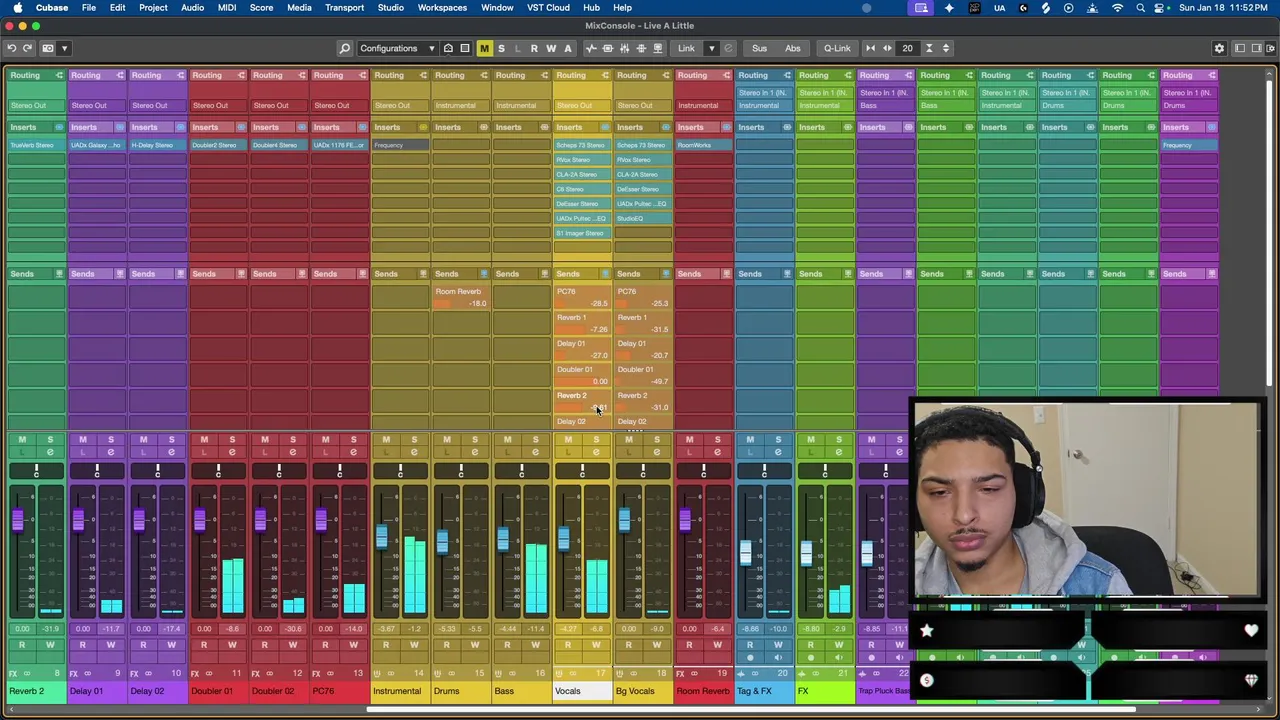Open the VST Cloud menu
This screenshot has height=720, width=1280.
(x=548, y=8)
